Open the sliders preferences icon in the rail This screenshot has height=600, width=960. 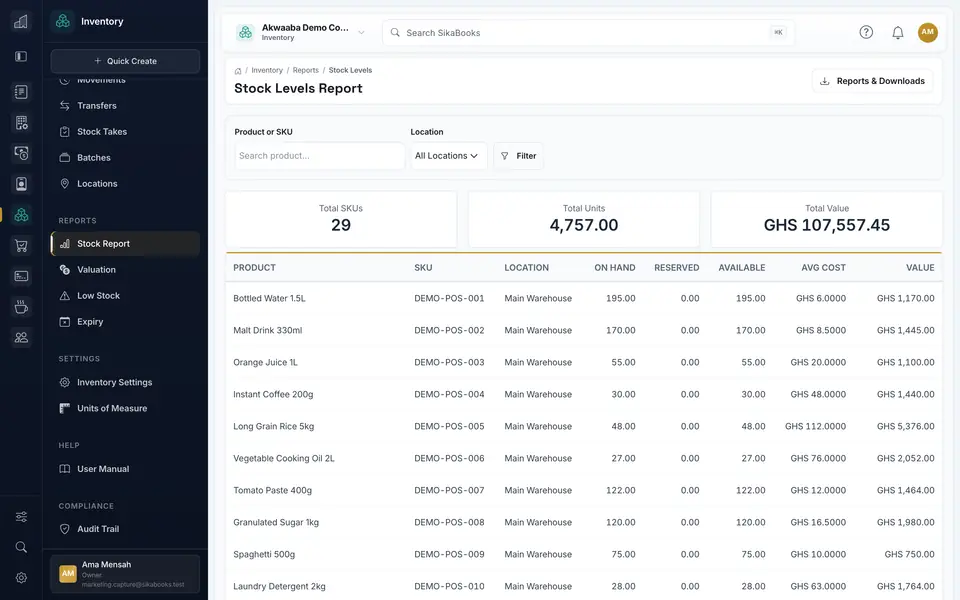21,517
